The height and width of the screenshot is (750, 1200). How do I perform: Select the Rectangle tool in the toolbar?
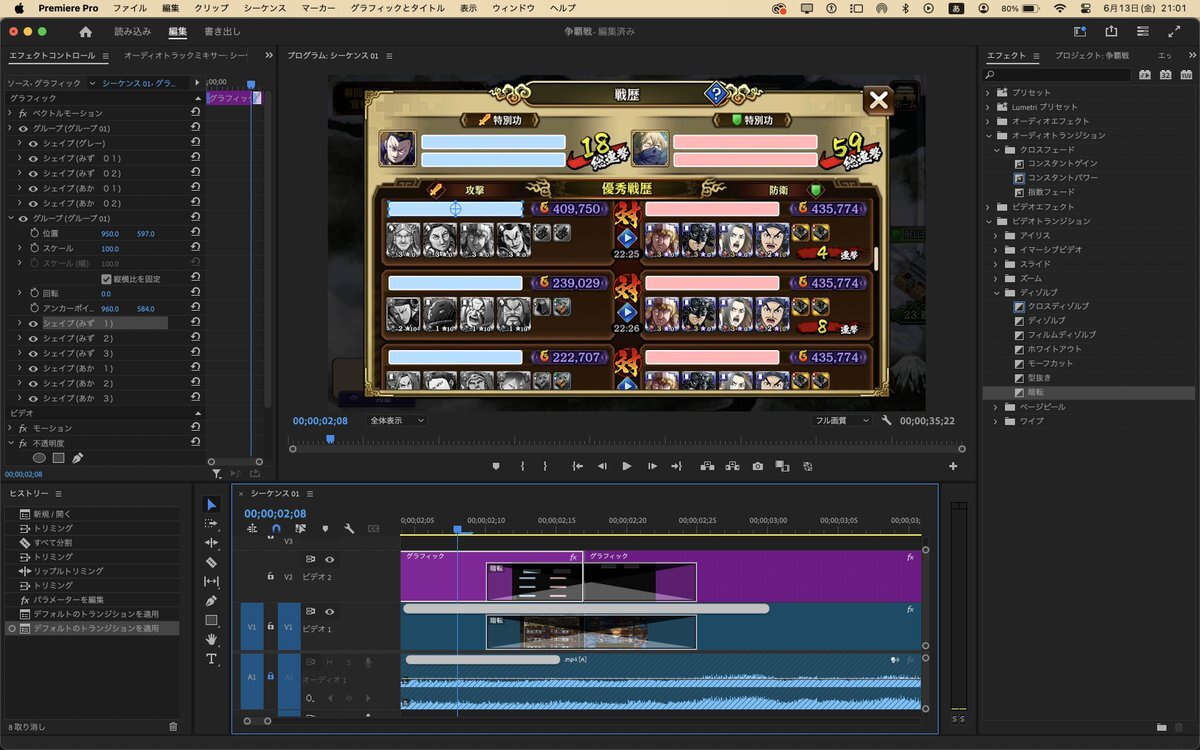211,620
